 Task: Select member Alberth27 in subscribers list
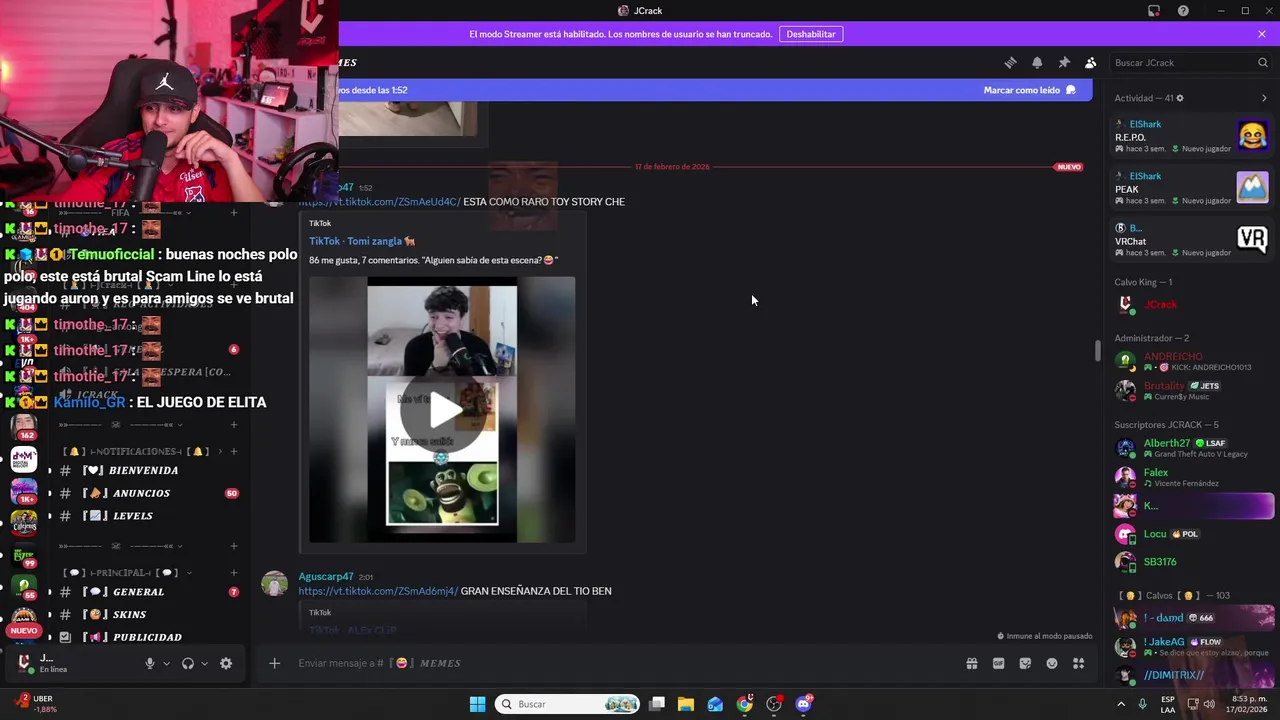tap(1191, 448)
